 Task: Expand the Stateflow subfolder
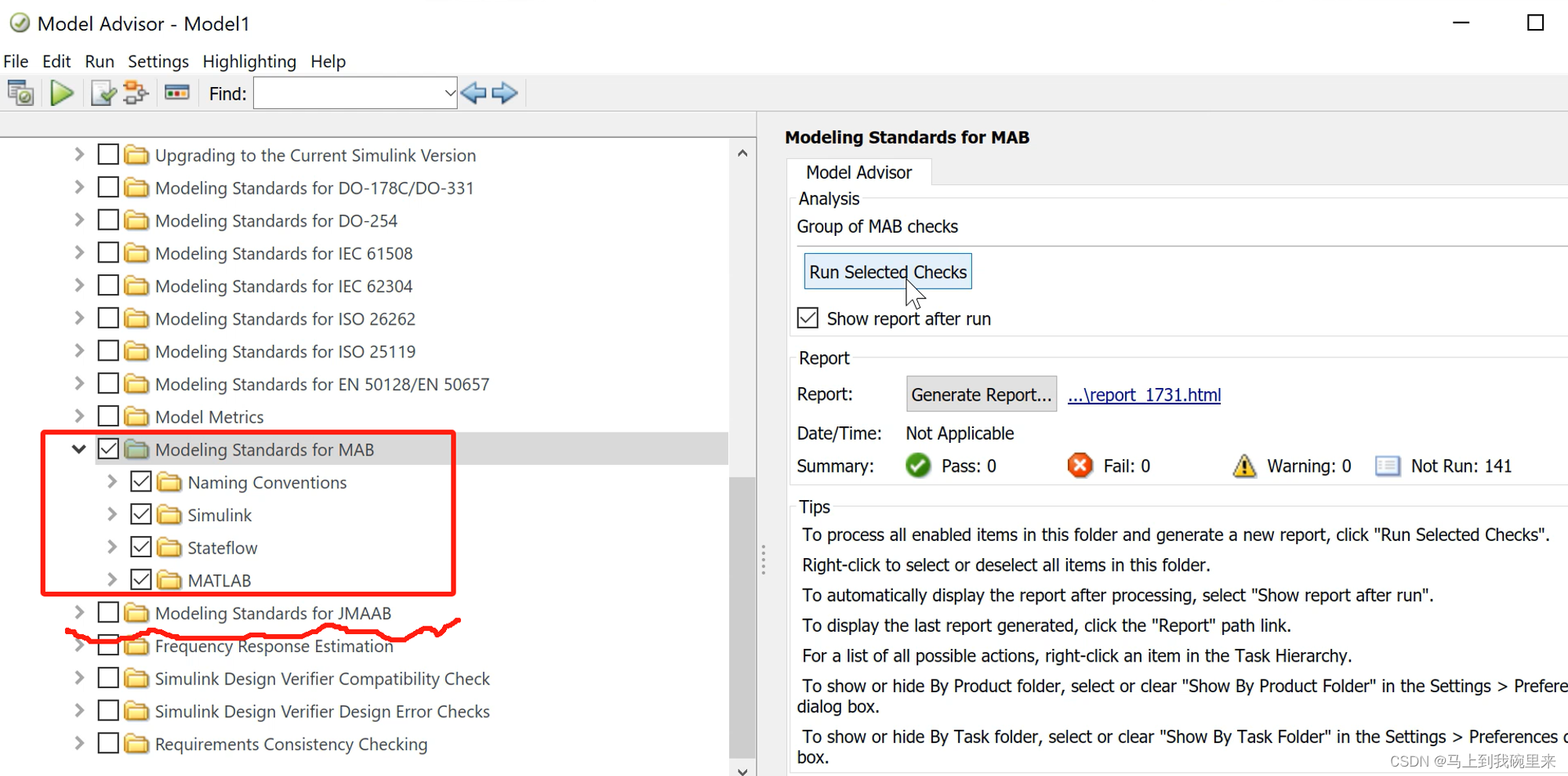click(111, 547)
